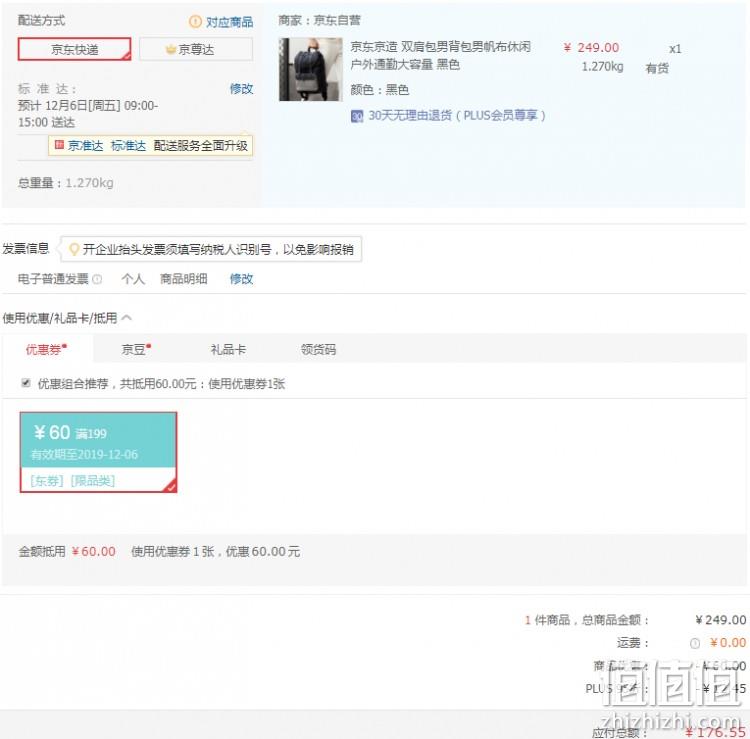The height and width of the screenshot is (739, 750).
Task: Choose 京尊达 premium delivery
Action: (x=196, y=49)
